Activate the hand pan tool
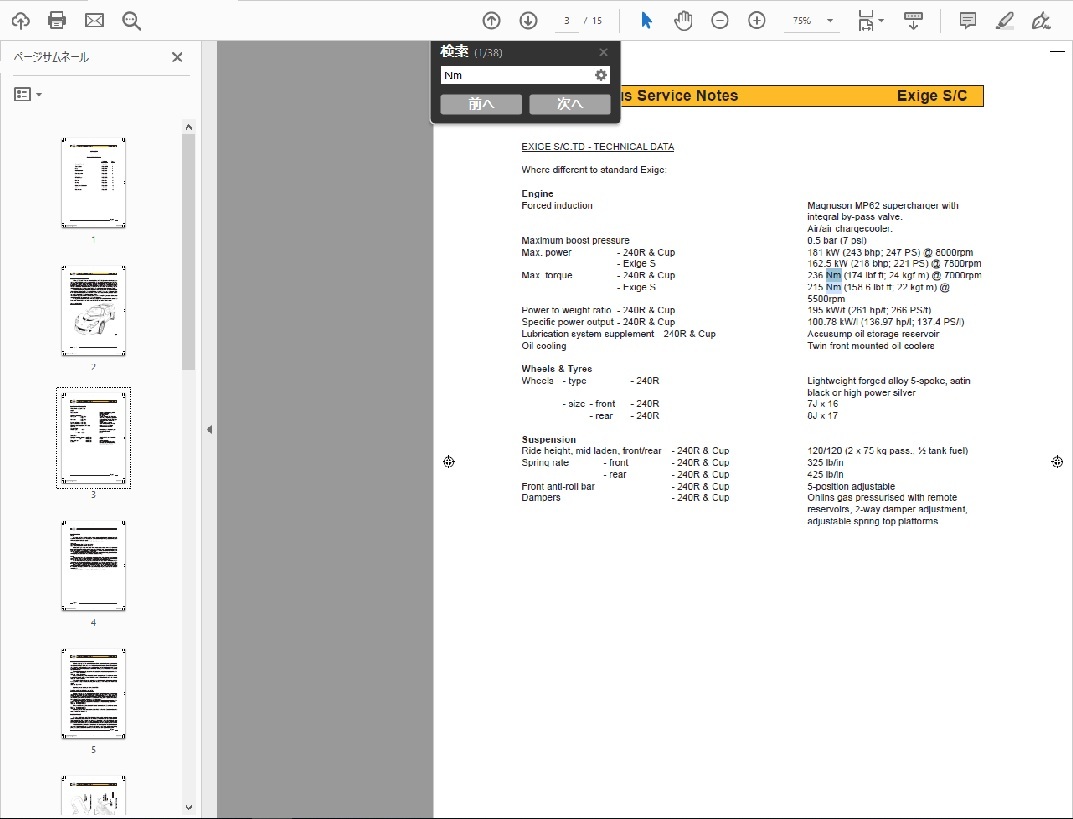 coord(683,20)
